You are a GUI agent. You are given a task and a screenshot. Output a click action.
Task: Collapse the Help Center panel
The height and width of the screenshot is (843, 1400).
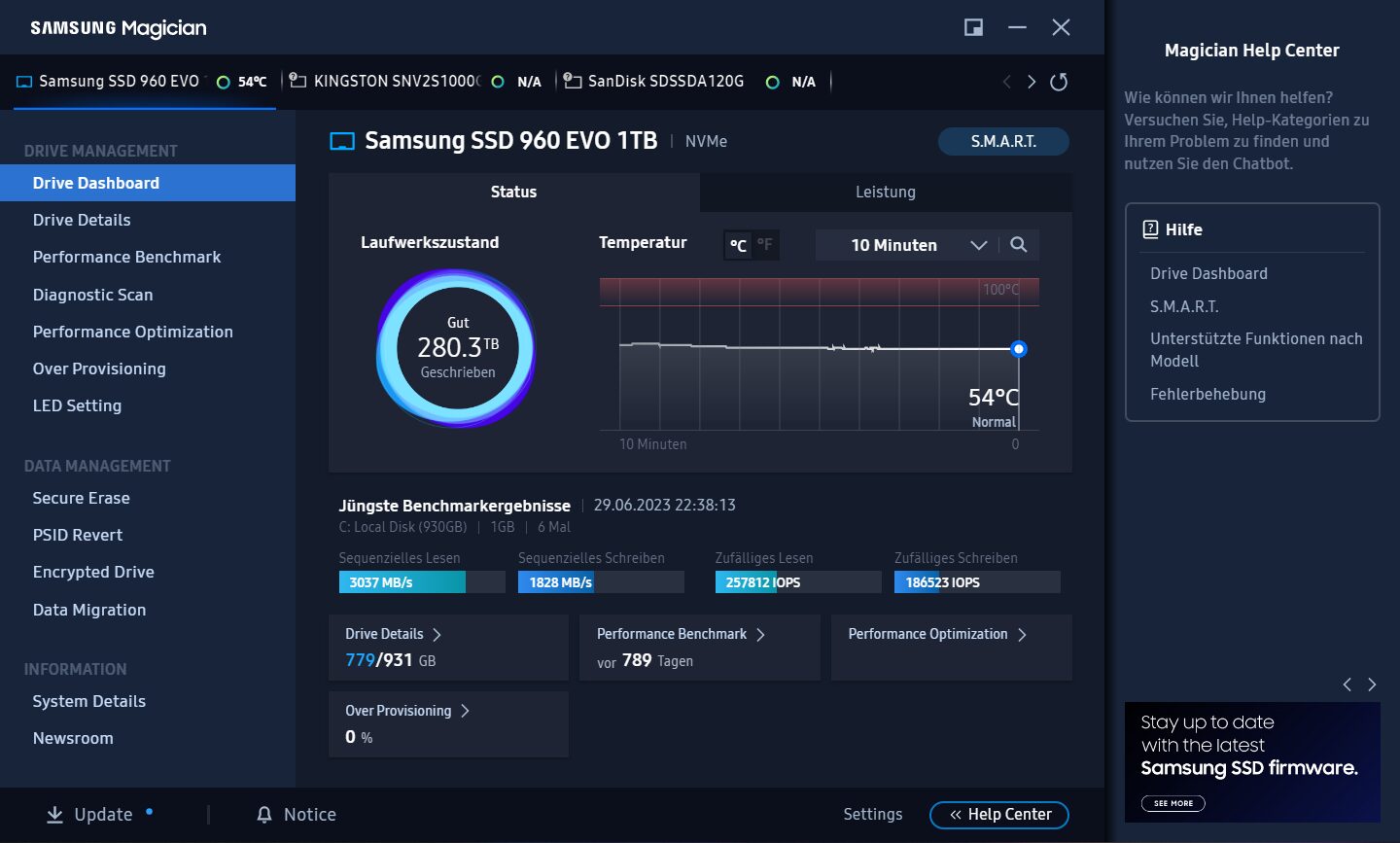pos(999,815)
